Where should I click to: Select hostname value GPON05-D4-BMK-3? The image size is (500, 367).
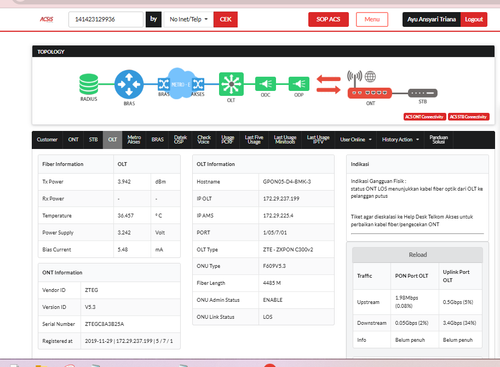click(287, 182)
